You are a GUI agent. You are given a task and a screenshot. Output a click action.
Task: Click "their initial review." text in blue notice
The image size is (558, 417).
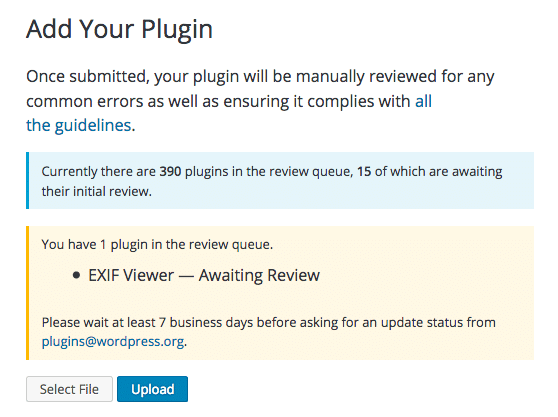(x=96, y=191)
